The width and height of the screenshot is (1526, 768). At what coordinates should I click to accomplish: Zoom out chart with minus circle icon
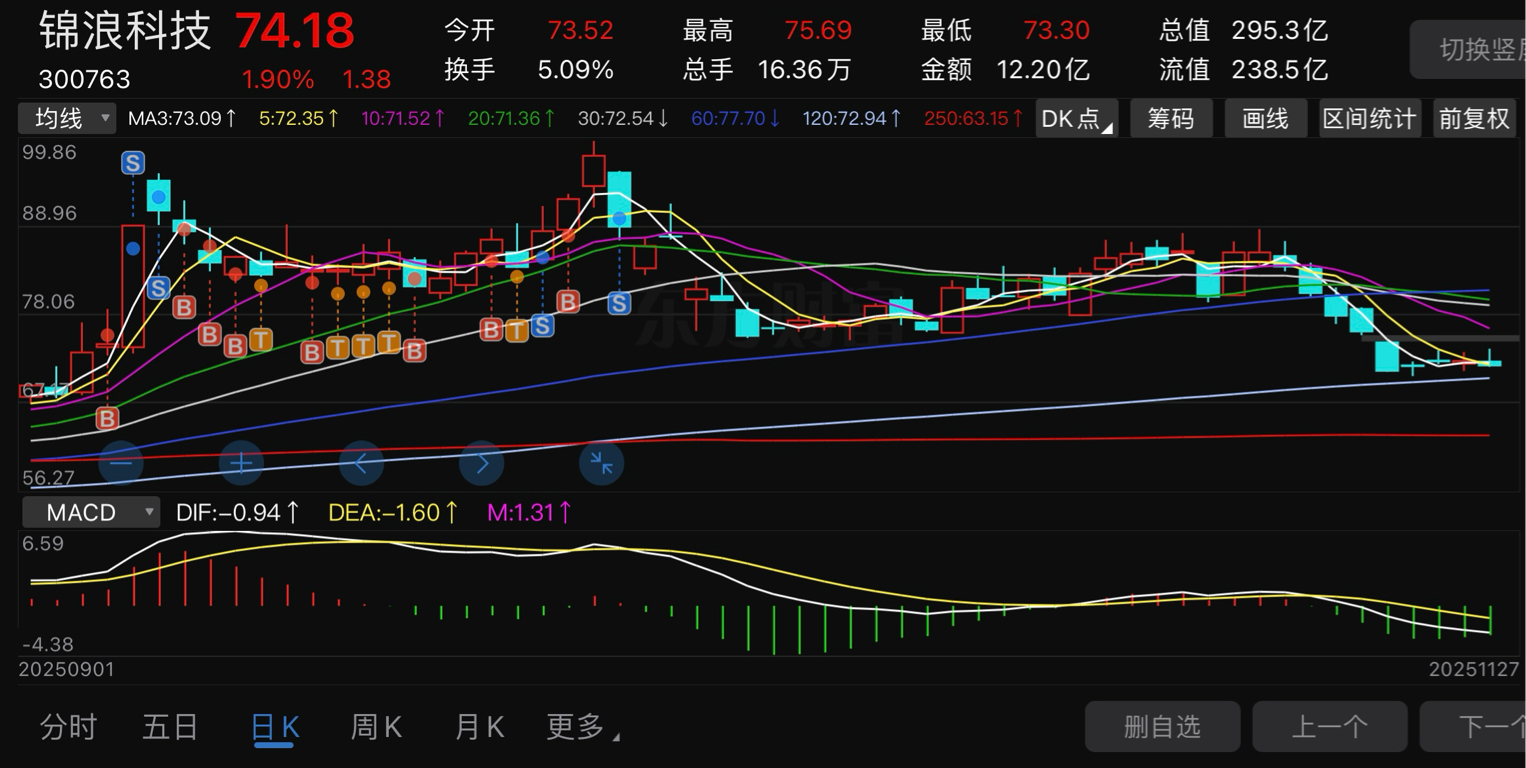(x=121, y=463)
